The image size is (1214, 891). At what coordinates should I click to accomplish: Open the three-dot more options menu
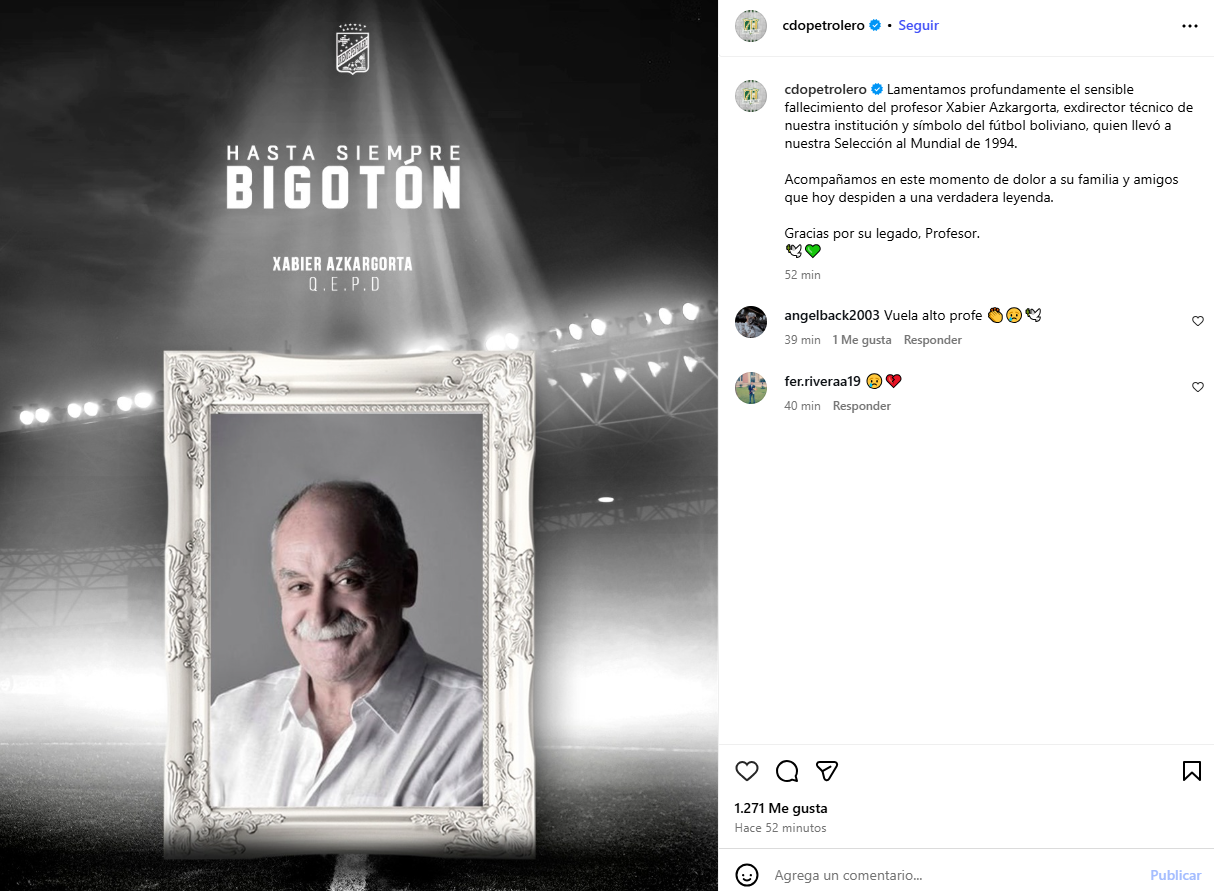pyautogui.click(x=1189, y=26)
